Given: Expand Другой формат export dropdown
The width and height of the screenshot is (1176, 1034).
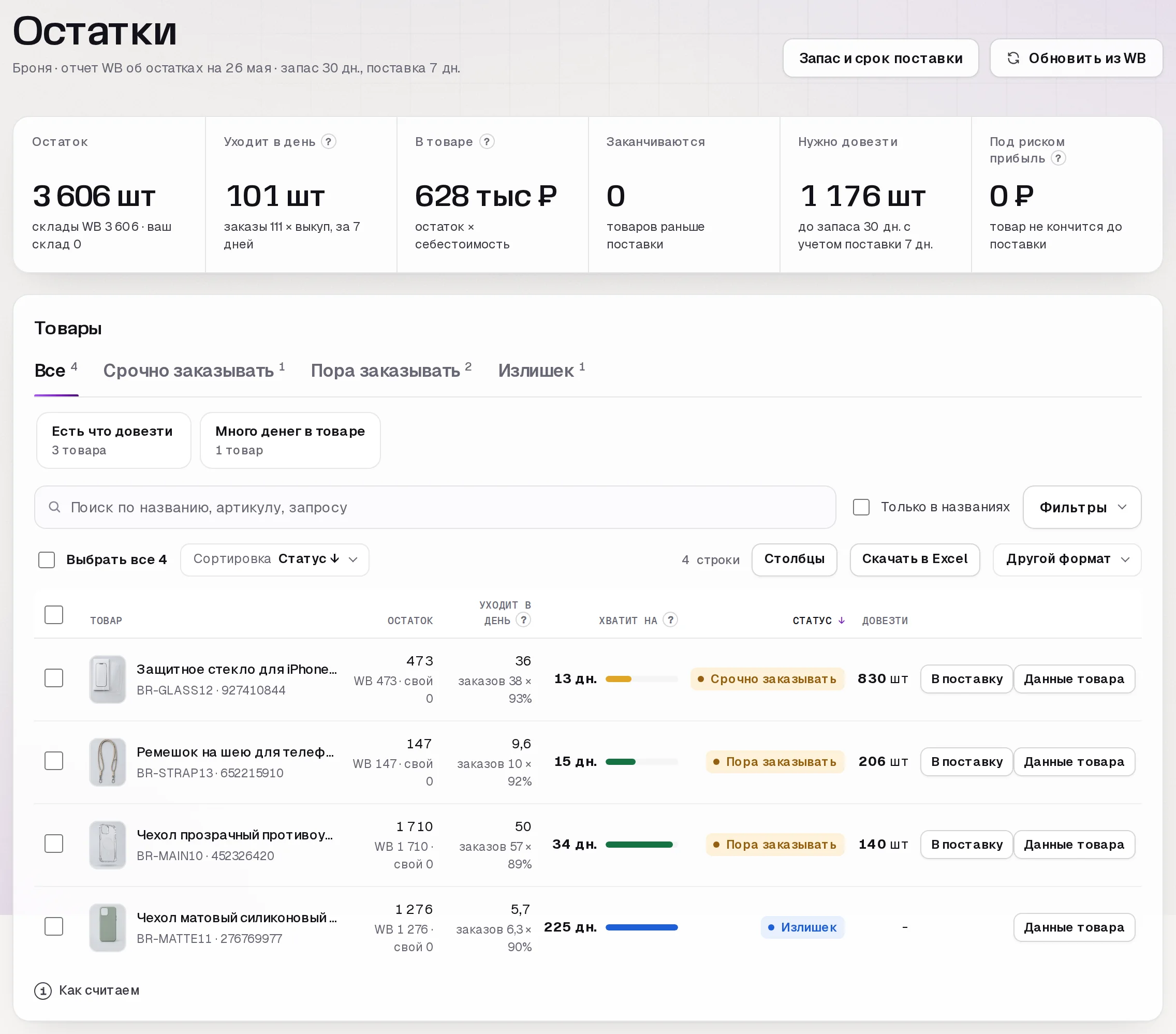Looking at the screenshot, I should click(1067, 559).
